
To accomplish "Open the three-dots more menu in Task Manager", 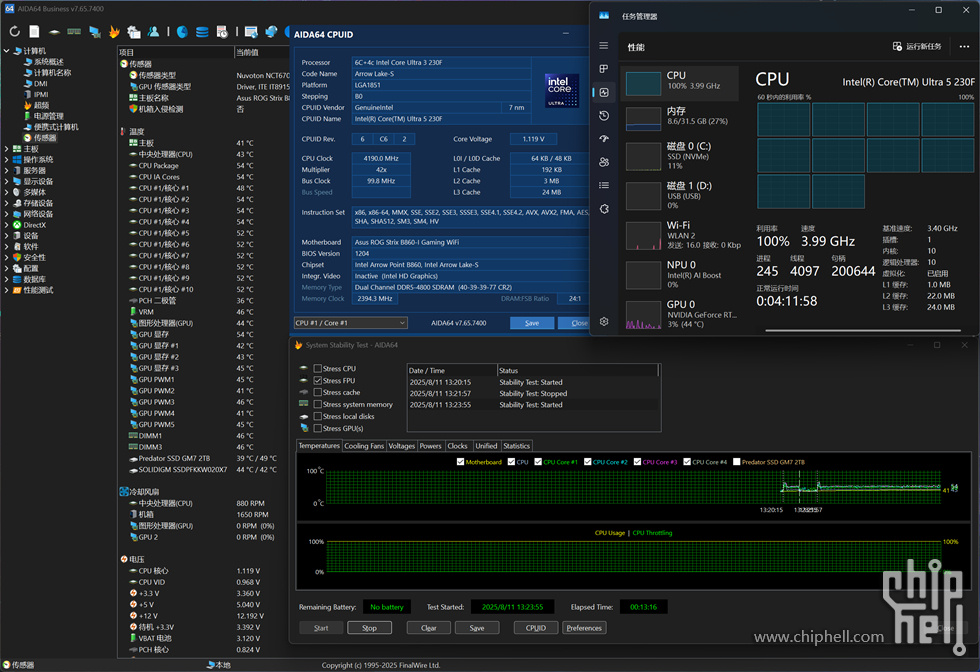I will (x=964, y=46).
